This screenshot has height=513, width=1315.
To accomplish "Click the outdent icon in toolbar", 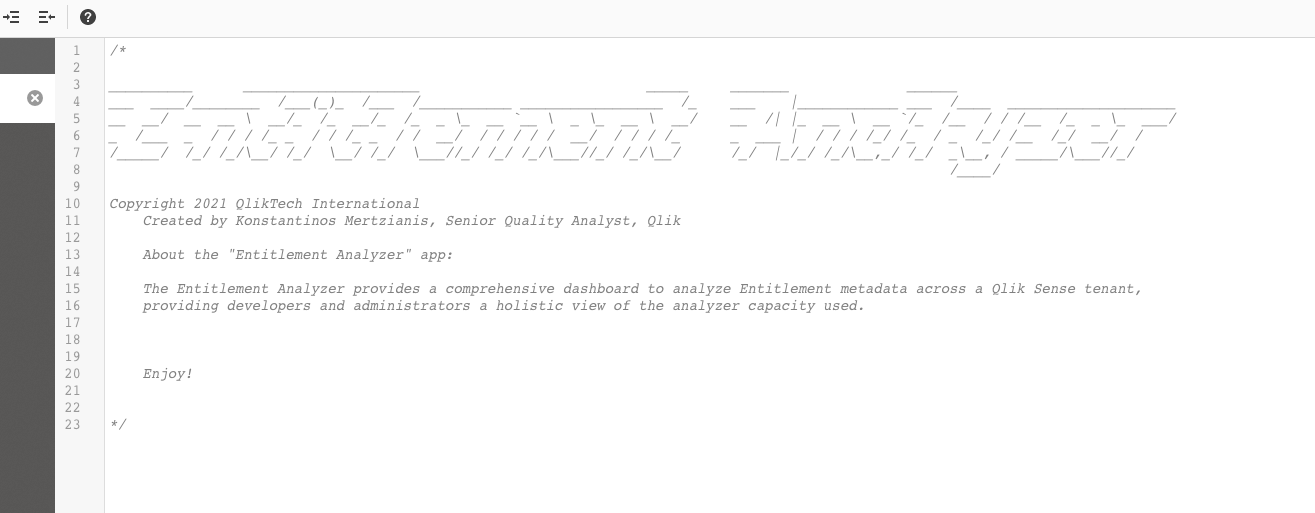I will [46, 17].
